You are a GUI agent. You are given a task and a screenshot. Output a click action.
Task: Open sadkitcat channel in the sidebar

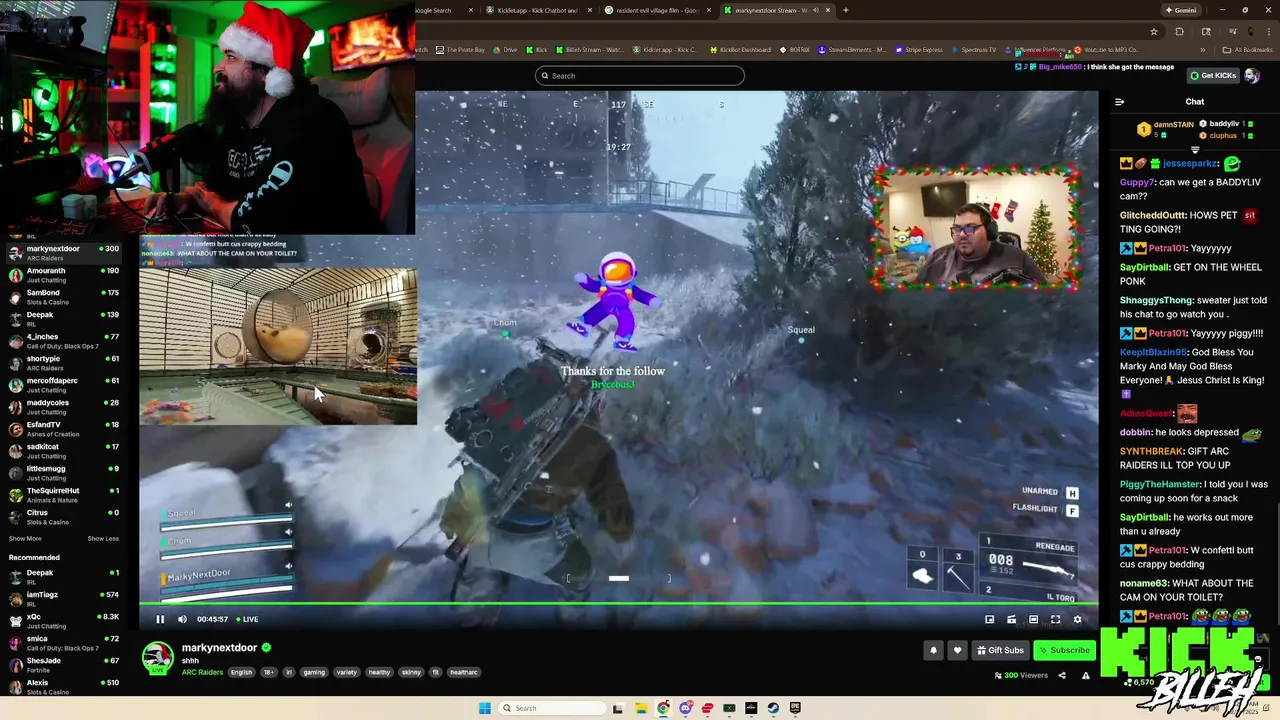click(x=64, y=451)
